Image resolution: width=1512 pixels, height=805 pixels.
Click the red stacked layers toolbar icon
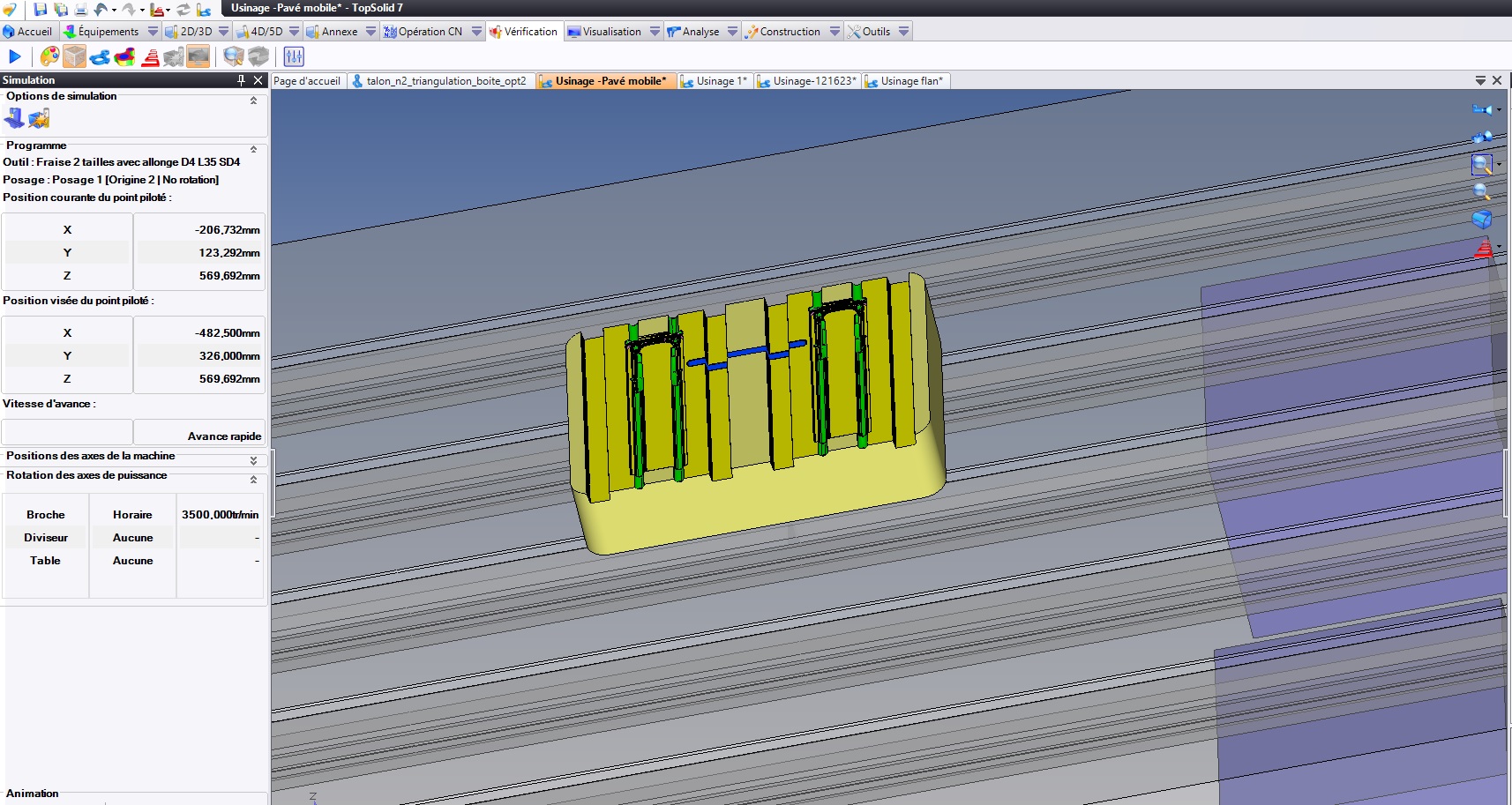pyautogui.click(x=150, y=57)
